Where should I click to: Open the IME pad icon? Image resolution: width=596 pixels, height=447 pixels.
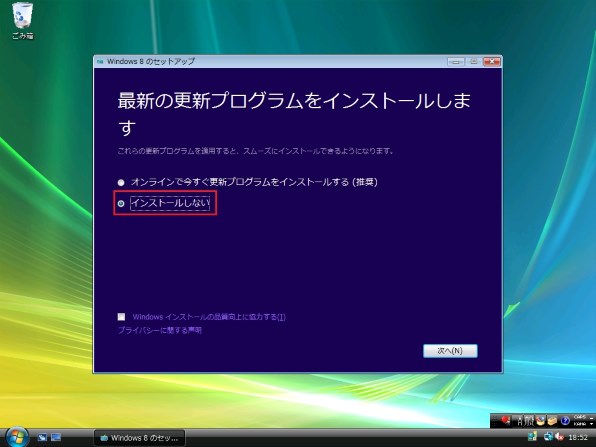(540, 421)
